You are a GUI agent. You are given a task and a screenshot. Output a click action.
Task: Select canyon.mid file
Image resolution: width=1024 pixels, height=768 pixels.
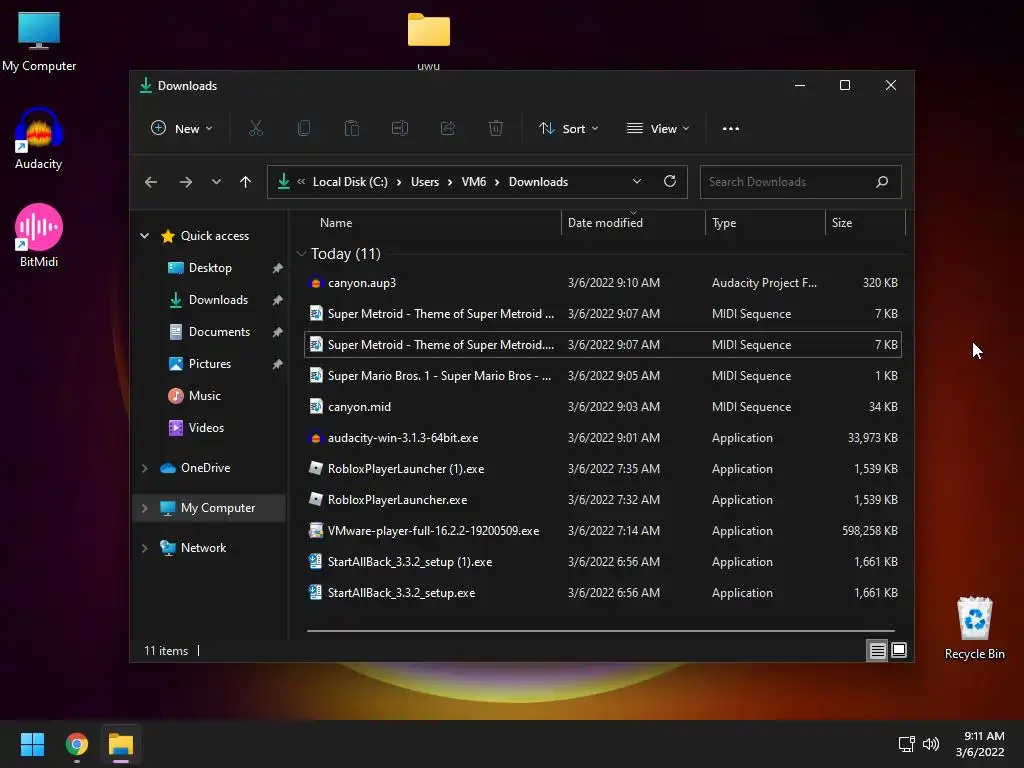603,407
